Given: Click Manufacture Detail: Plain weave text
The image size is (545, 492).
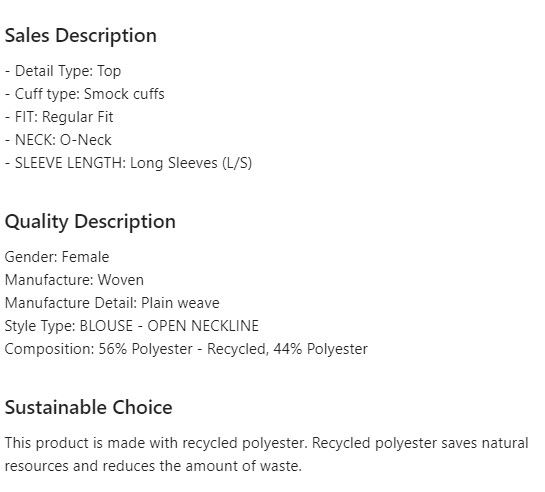Looking at the screenshot, I should [112, 303].
